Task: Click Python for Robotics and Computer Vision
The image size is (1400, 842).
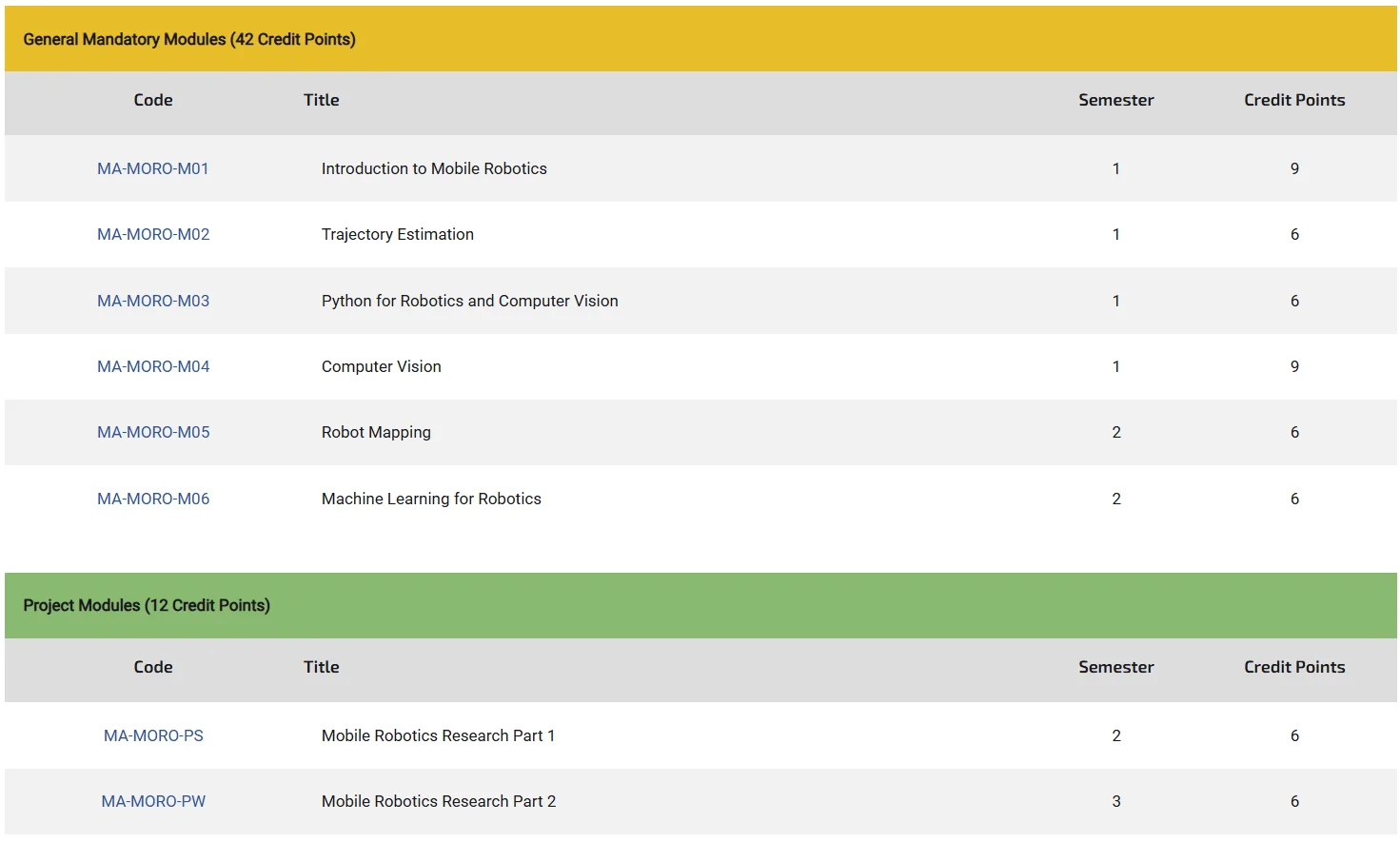Action: (x=469, y=301)
